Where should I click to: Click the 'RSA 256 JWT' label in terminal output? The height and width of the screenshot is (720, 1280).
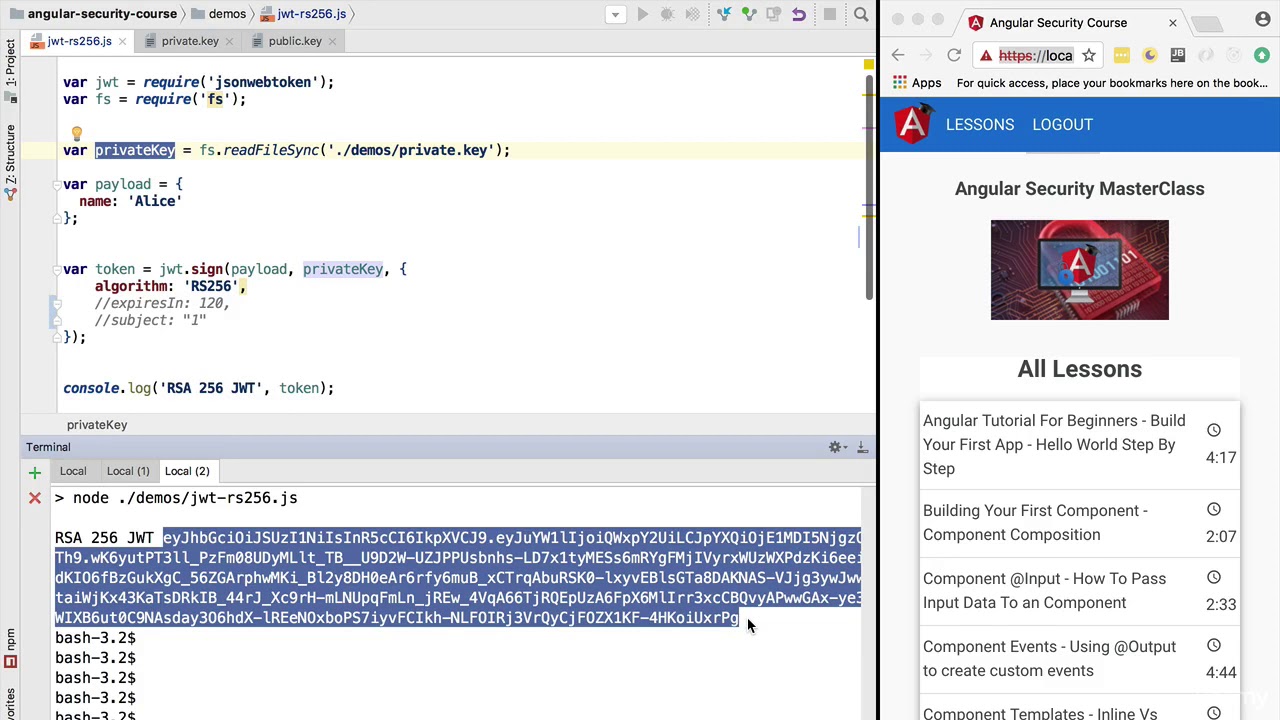click(104, 538)
